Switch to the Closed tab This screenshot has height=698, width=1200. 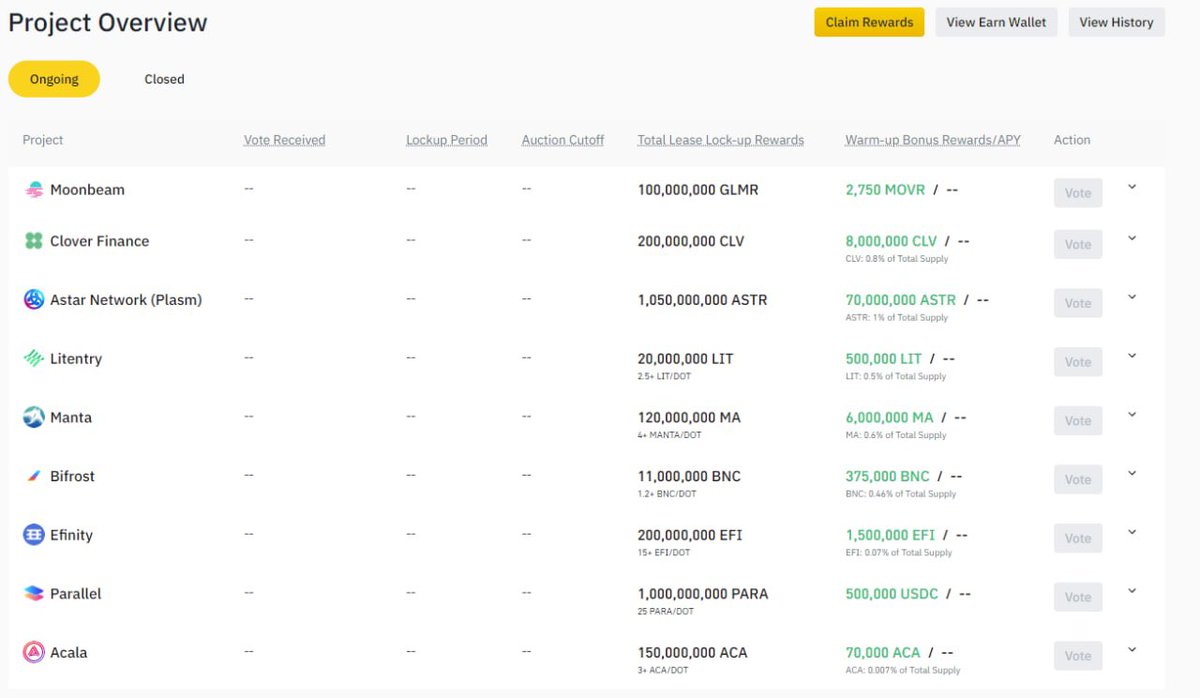tap(164, 79)
